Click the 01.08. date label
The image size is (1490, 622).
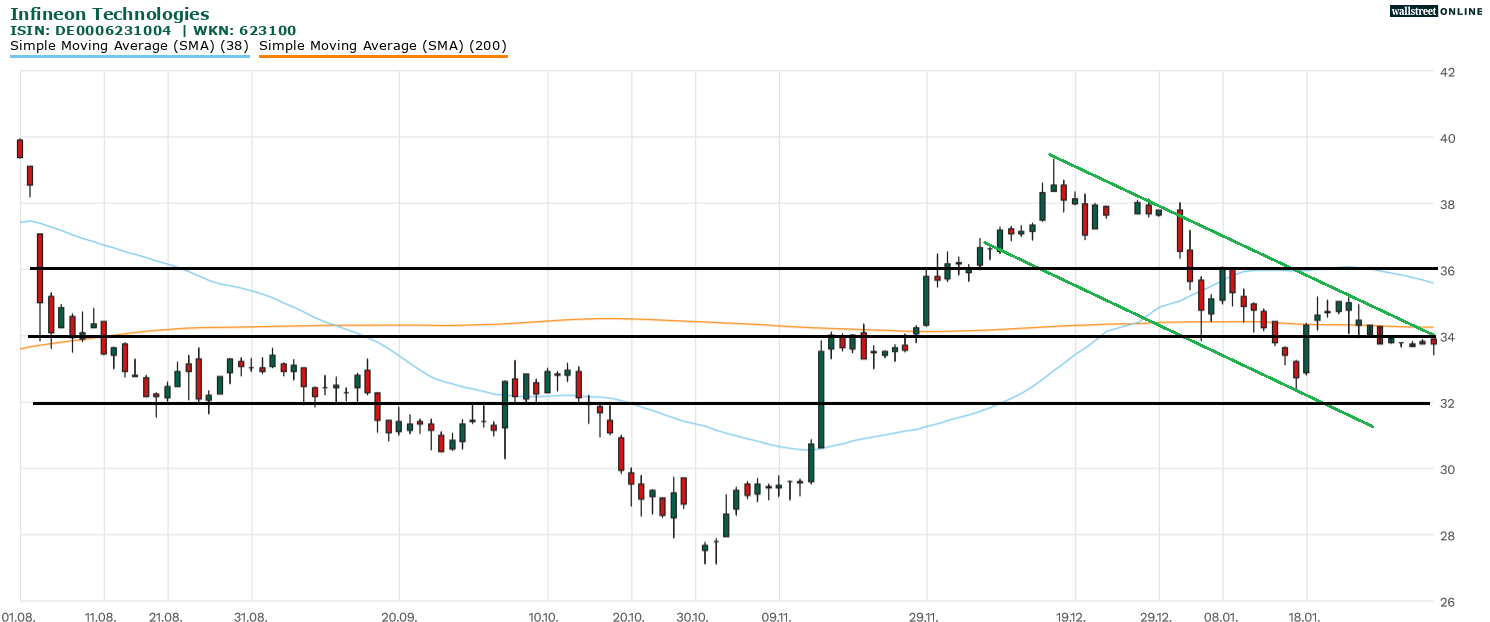tap(19, 617)
